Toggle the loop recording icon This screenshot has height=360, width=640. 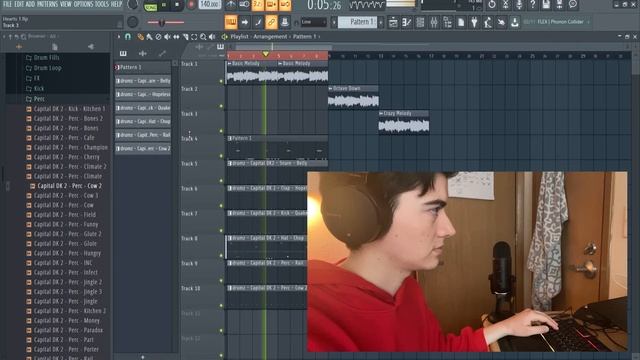pos(285,4)
